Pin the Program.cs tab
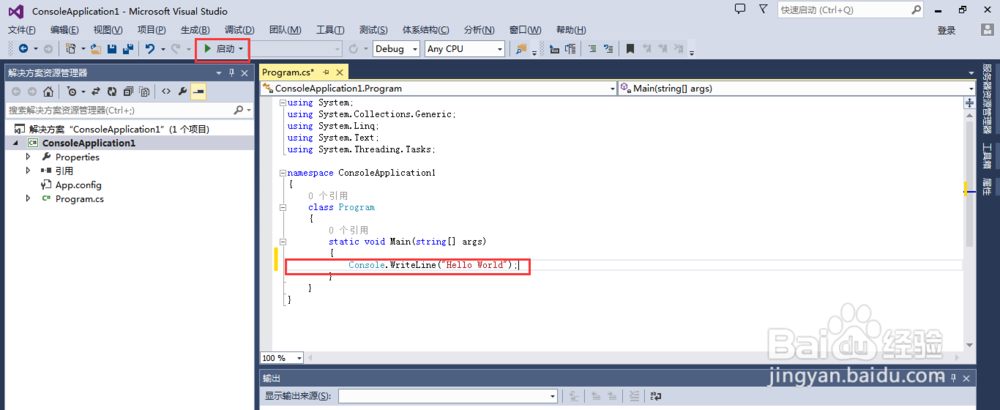The image size is (1000, 410). [x=326, y=72]
